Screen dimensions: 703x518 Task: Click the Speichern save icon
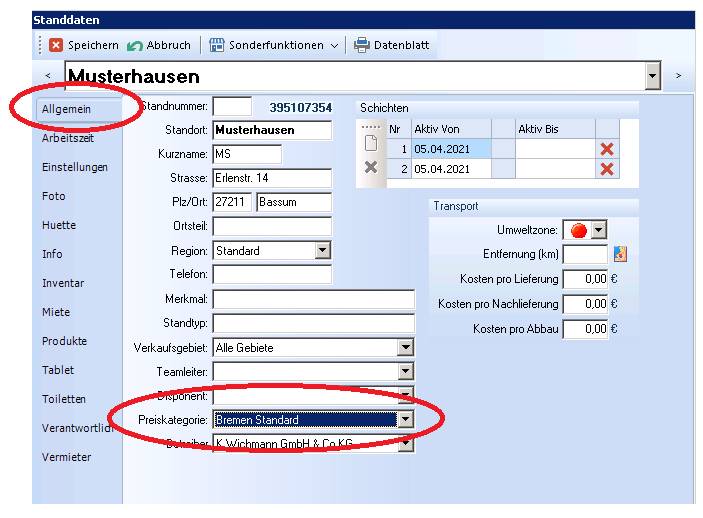coord(56,45)
